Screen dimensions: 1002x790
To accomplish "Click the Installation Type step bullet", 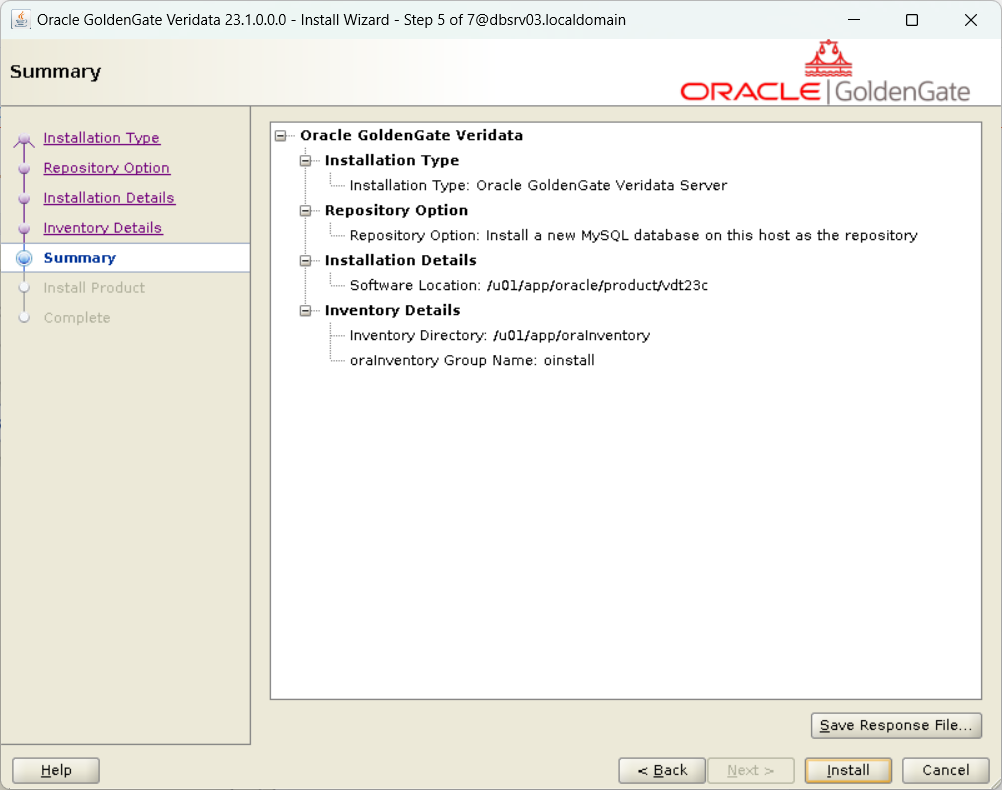I will click(x=24, y=139).
